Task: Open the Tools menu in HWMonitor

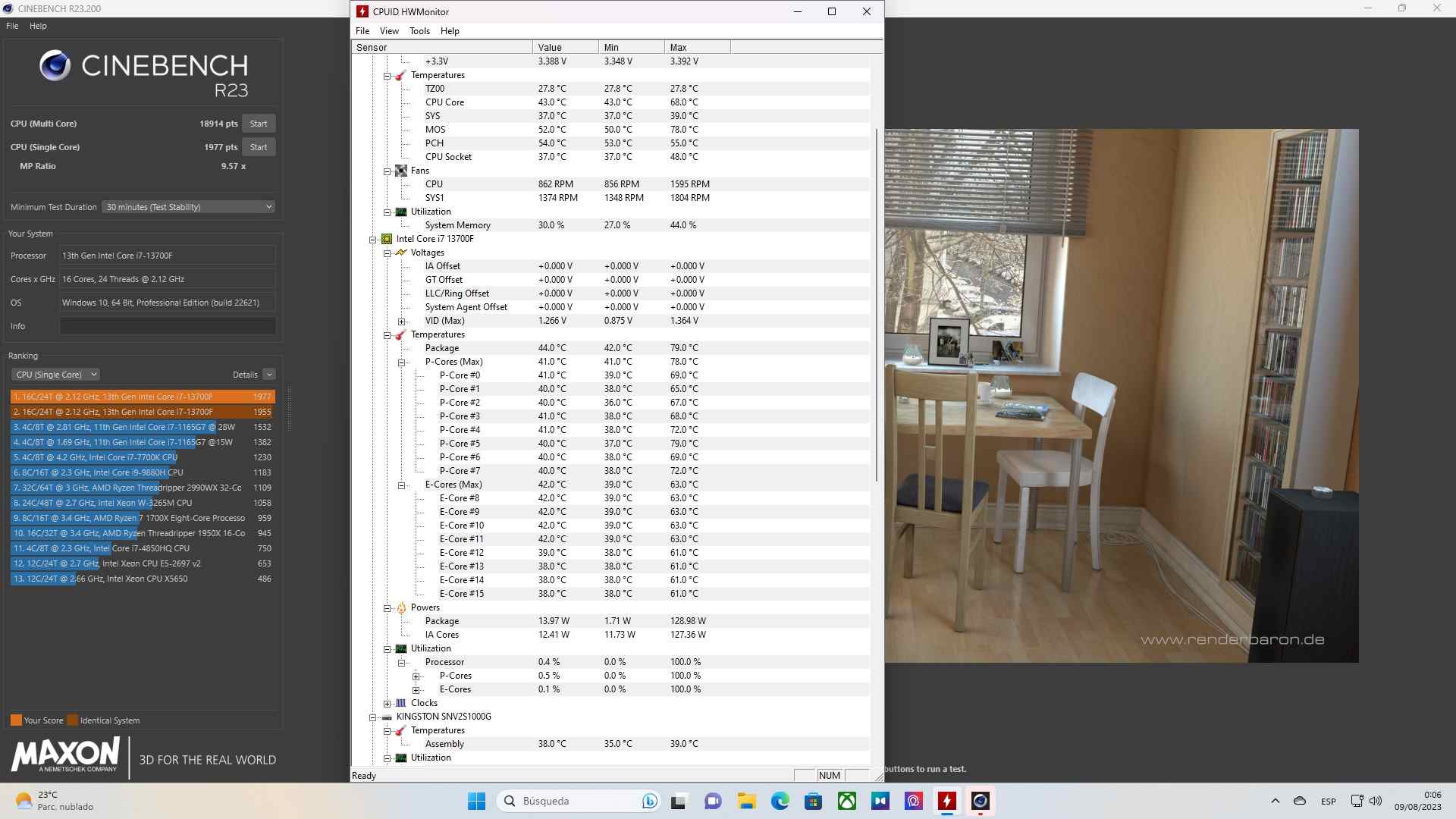Action: (x=419, y=31)
